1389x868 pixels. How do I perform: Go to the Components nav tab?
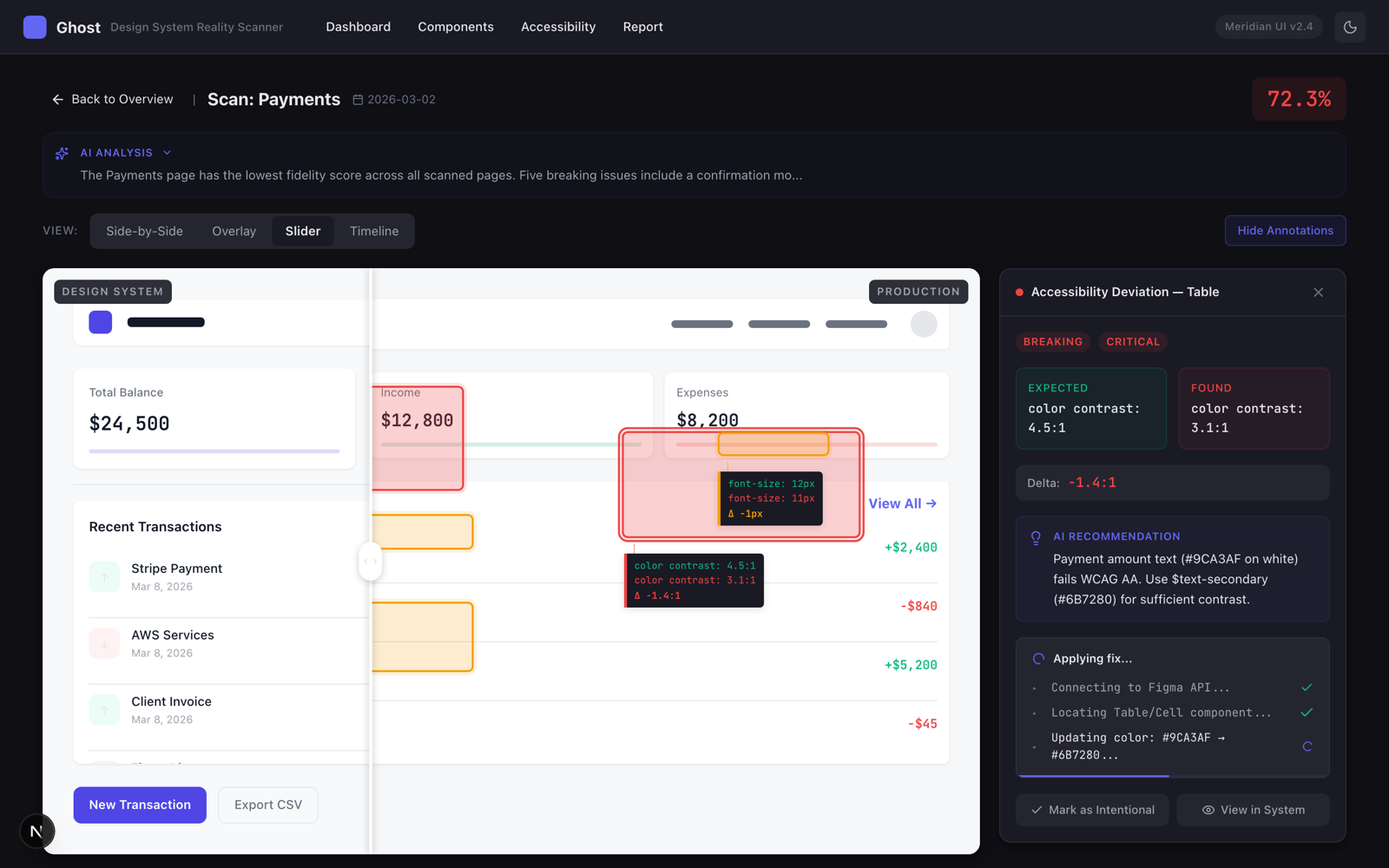point(456,27)
